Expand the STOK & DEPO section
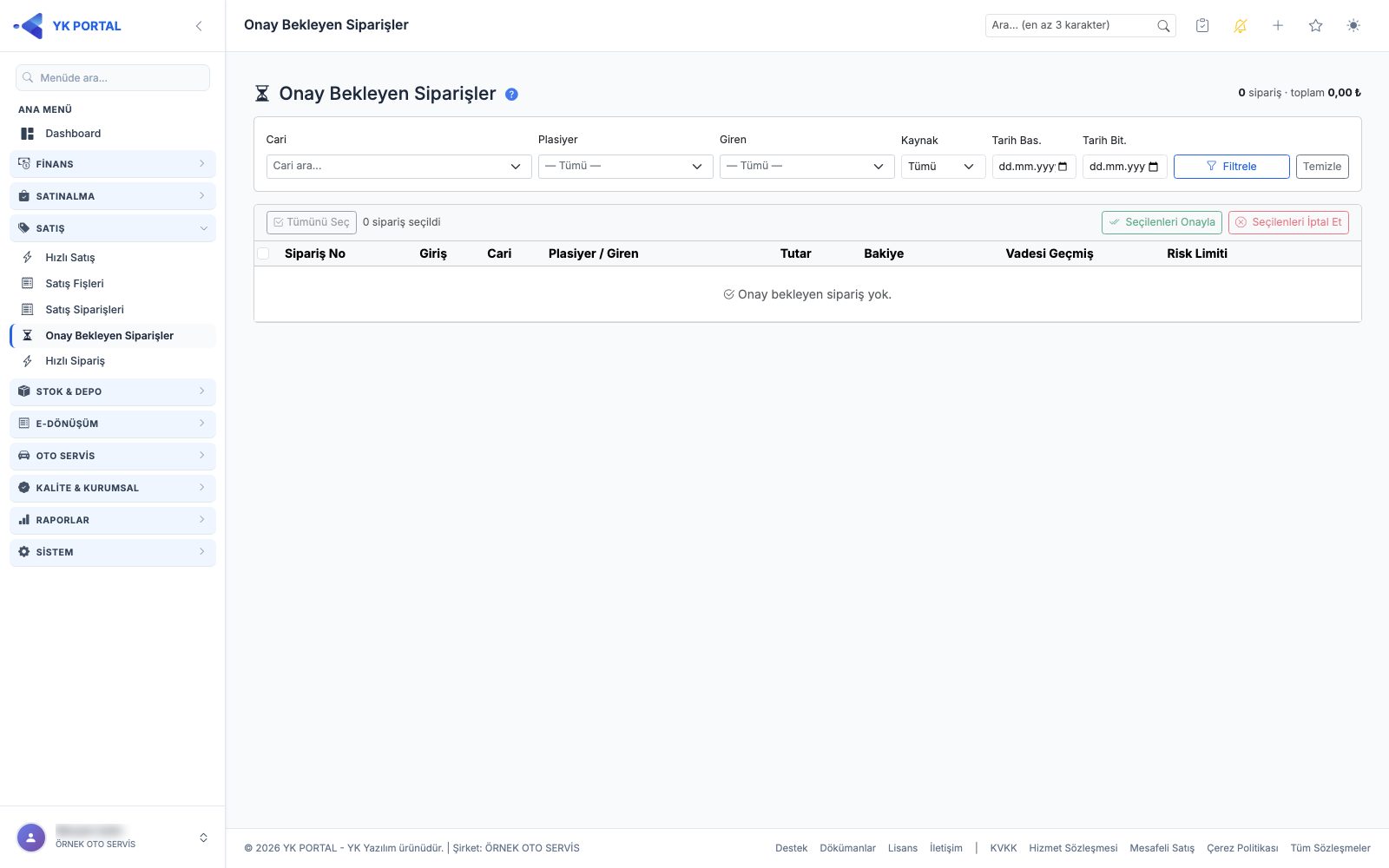The width and height of the screenshot is (1389, 868). pyautogui.click(x=113, y=391)
